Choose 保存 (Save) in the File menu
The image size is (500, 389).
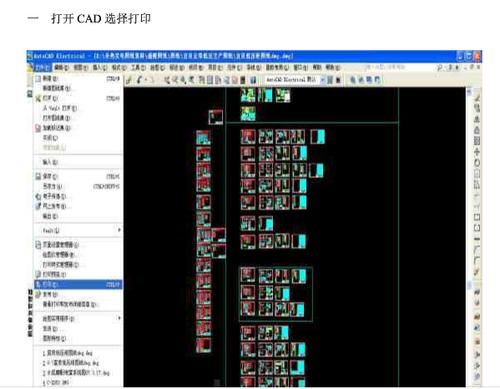[78, 176]
